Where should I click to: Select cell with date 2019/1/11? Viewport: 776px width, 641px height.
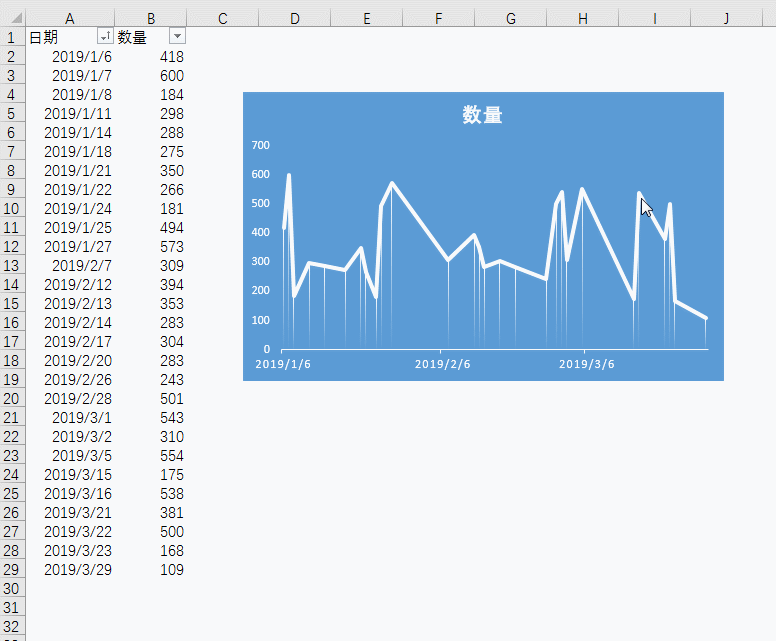coord(70,113)
